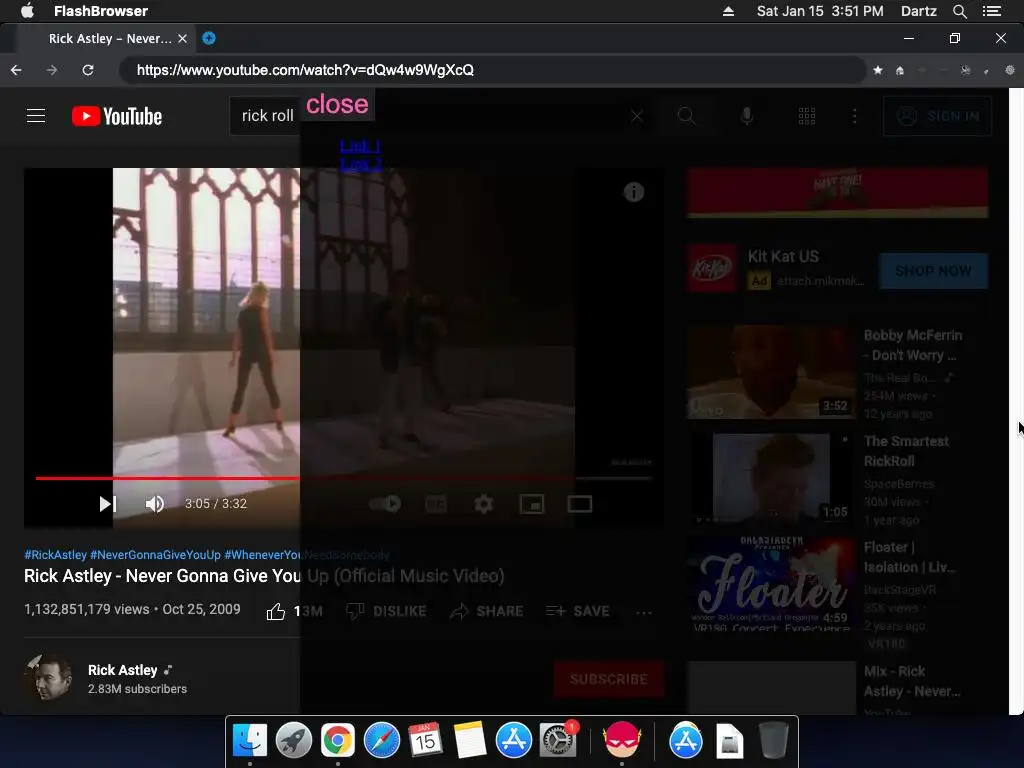The width and height of the screenshot is (1024, 768).
Task: Open the Trash in the dock
Action: click(774, 740)
